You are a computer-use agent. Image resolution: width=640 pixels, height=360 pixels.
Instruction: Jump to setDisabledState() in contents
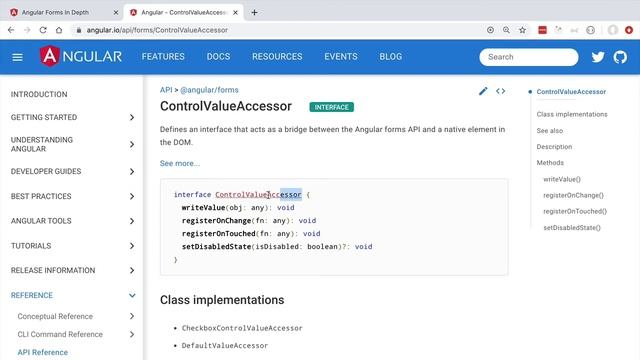point(572,228)
